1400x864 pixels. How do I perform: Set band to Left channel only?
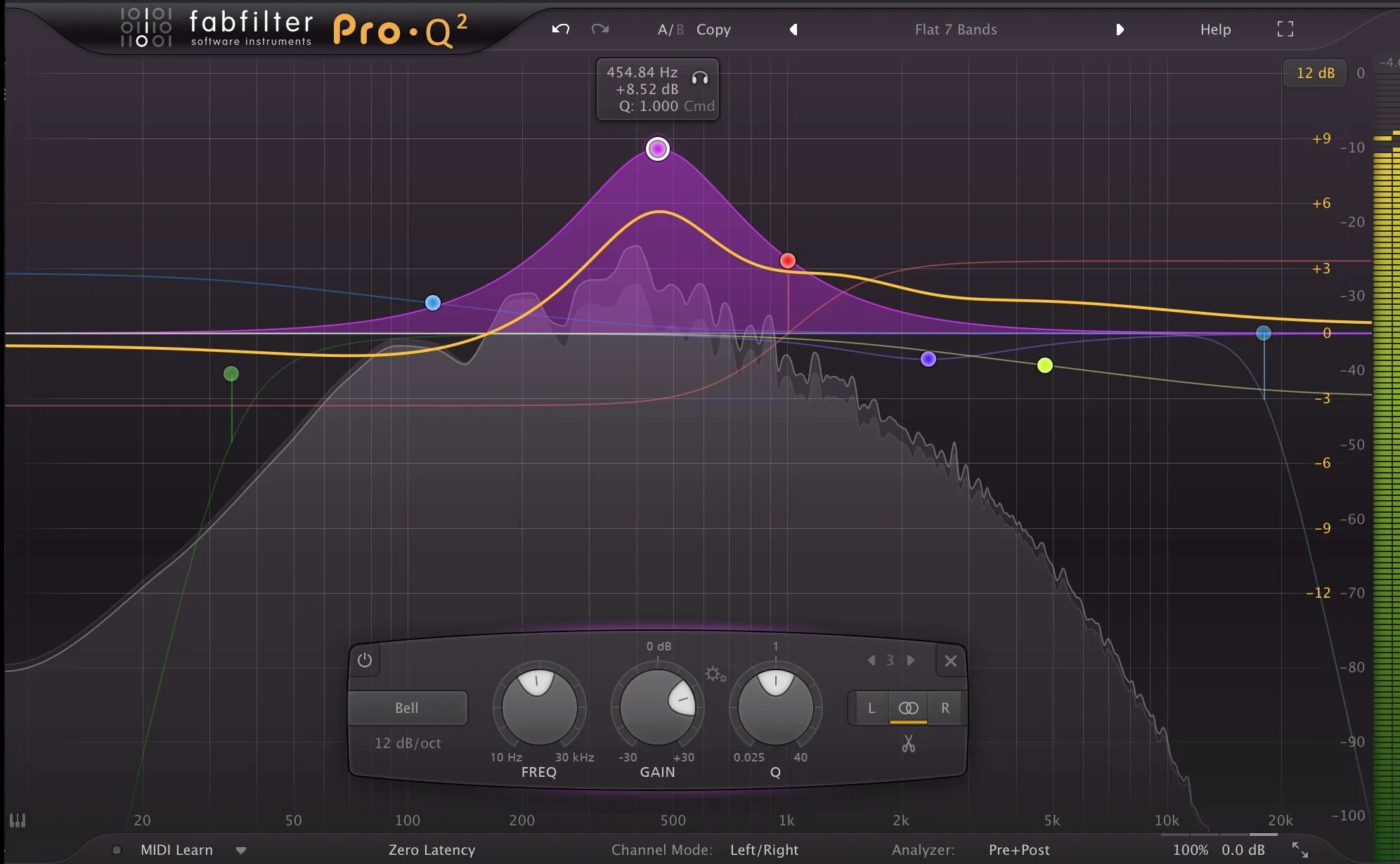(871, 708)
